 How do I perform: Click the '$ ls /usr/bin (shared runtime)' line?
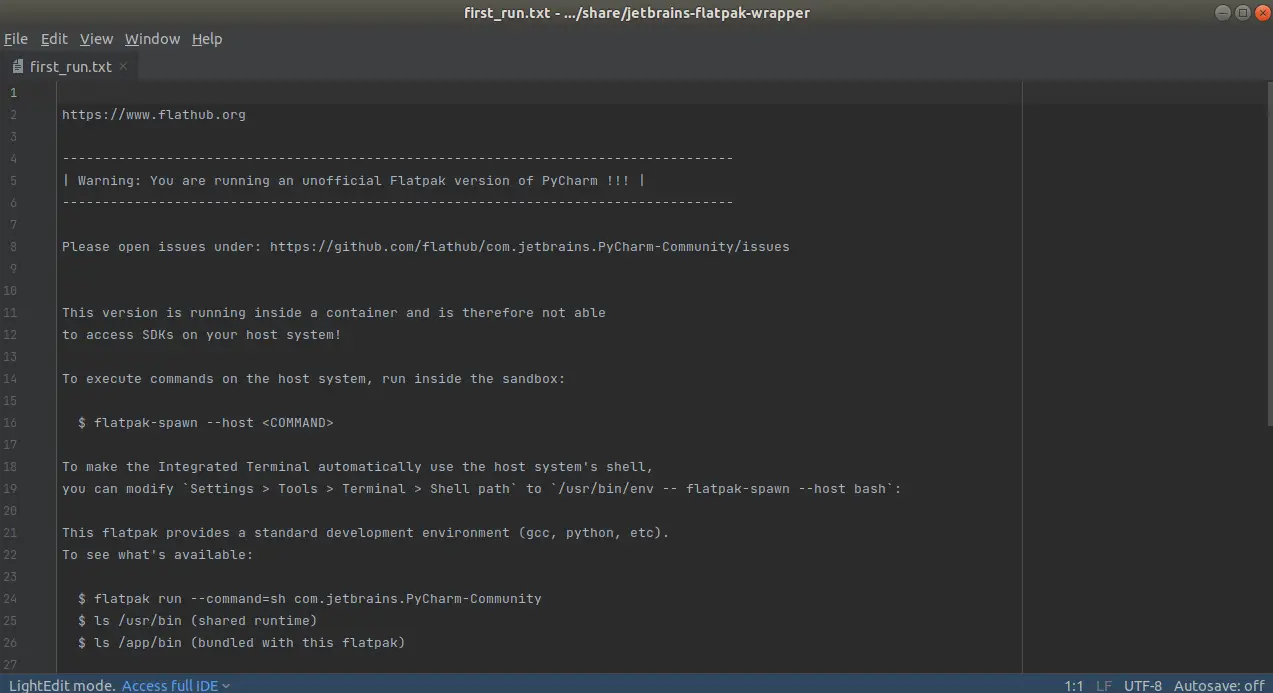(x=198, y=621)
